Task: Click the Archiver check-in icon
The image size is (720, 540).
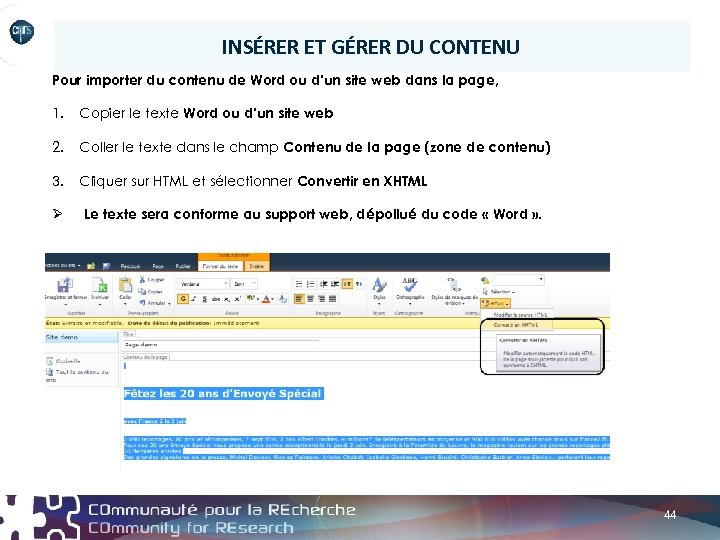Action: (x=99, y=285)
